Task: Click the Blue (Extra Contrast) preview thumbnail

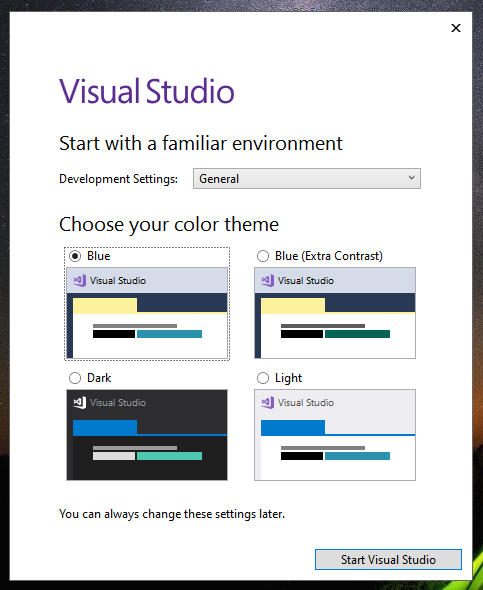Action: tap(335, 313)
